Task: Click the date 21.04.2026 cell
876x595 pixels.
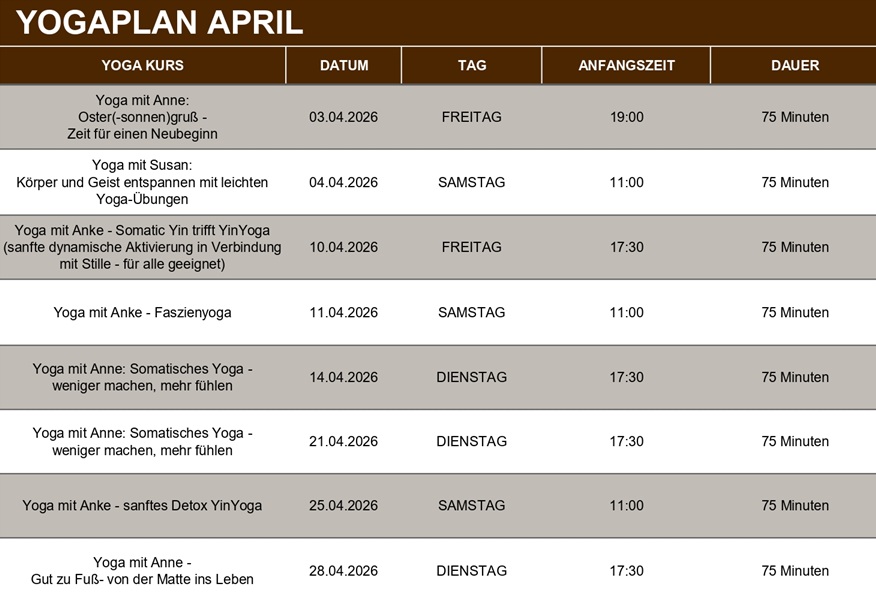Action: (x=344, y=441)
